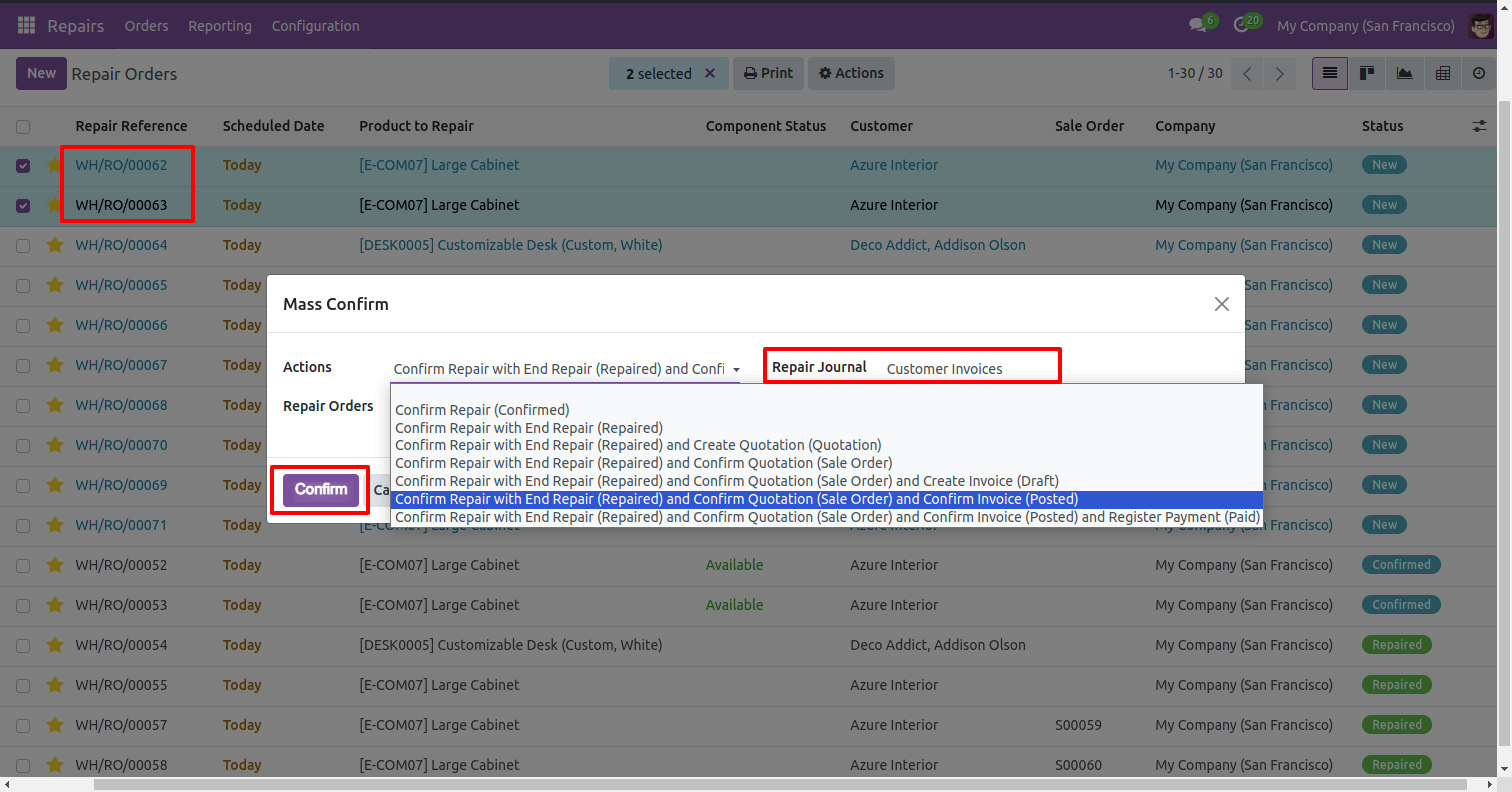Image resolution: width=1512 pixels, height=792 pixels.
Task: Switch to list view
Action: click(1330, 73)
